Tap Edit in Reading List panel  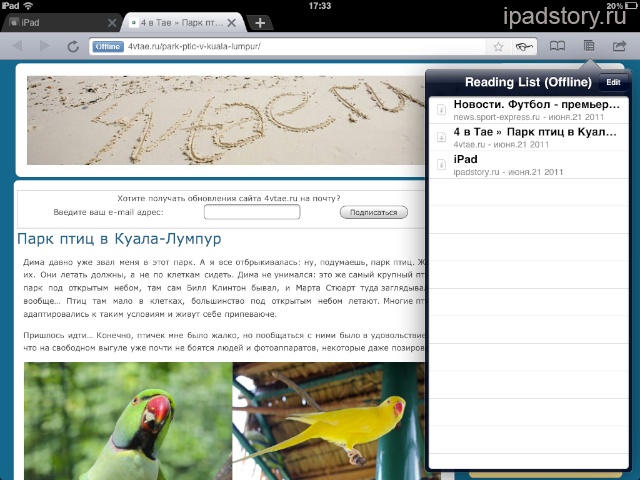coord(613,82)
